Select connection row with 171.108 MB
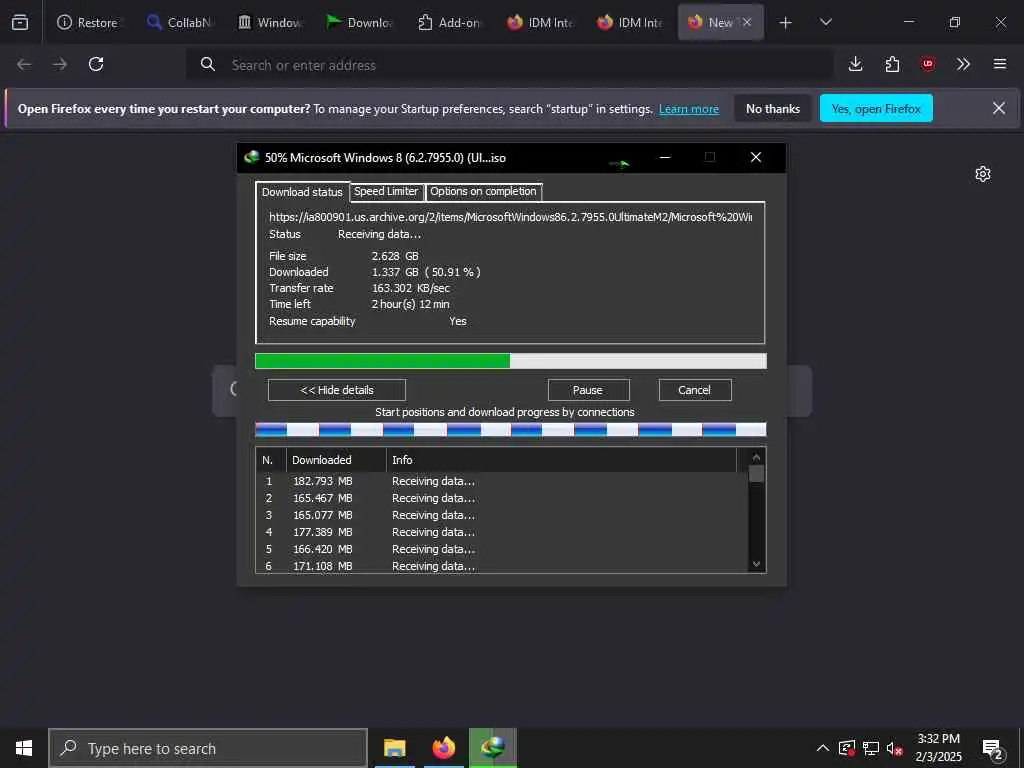Screen dimensions: 1024x768 [502, 566]
